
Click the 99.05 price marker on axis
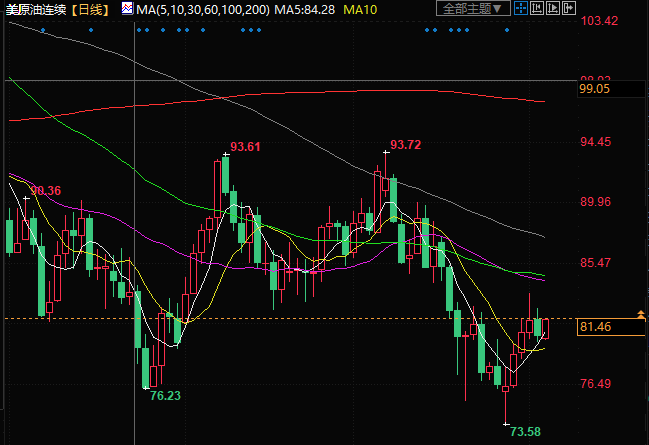tap(608, 89)
